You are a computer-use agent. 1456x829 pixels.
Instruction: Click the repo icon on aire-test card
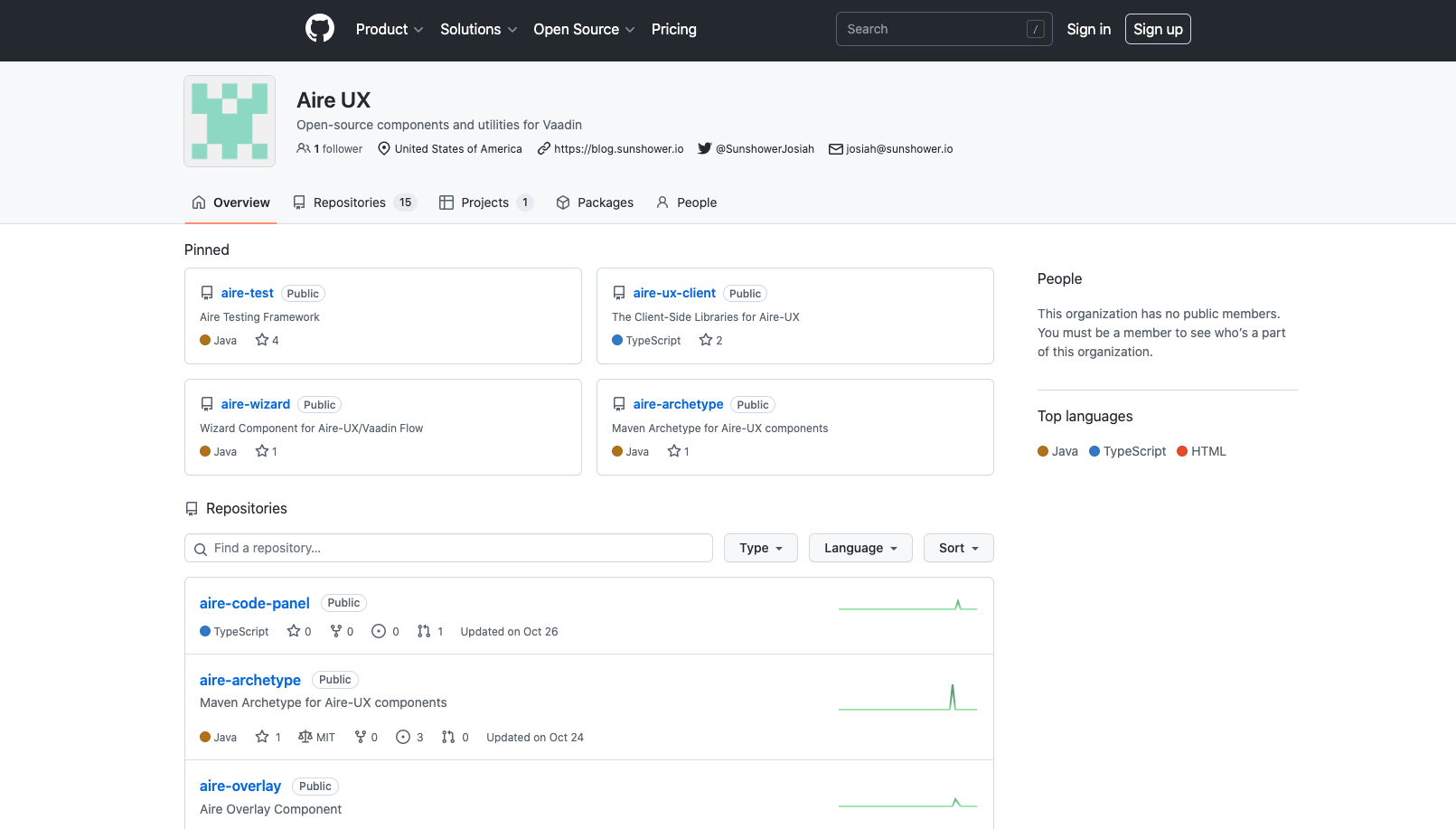tap(207, 293)
